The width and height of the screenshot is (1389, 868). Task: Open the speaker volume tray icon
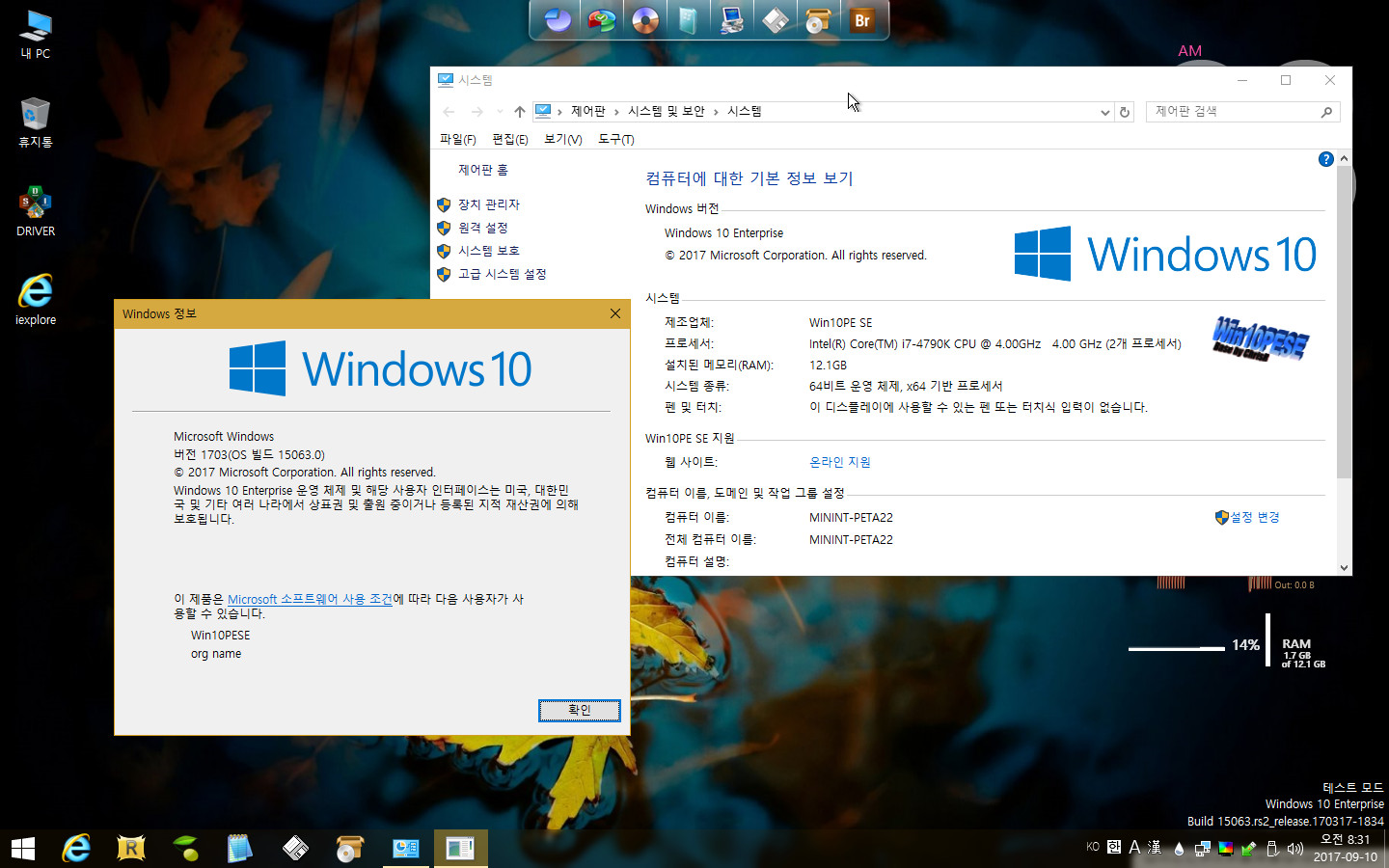click(x=1294, y=849)
